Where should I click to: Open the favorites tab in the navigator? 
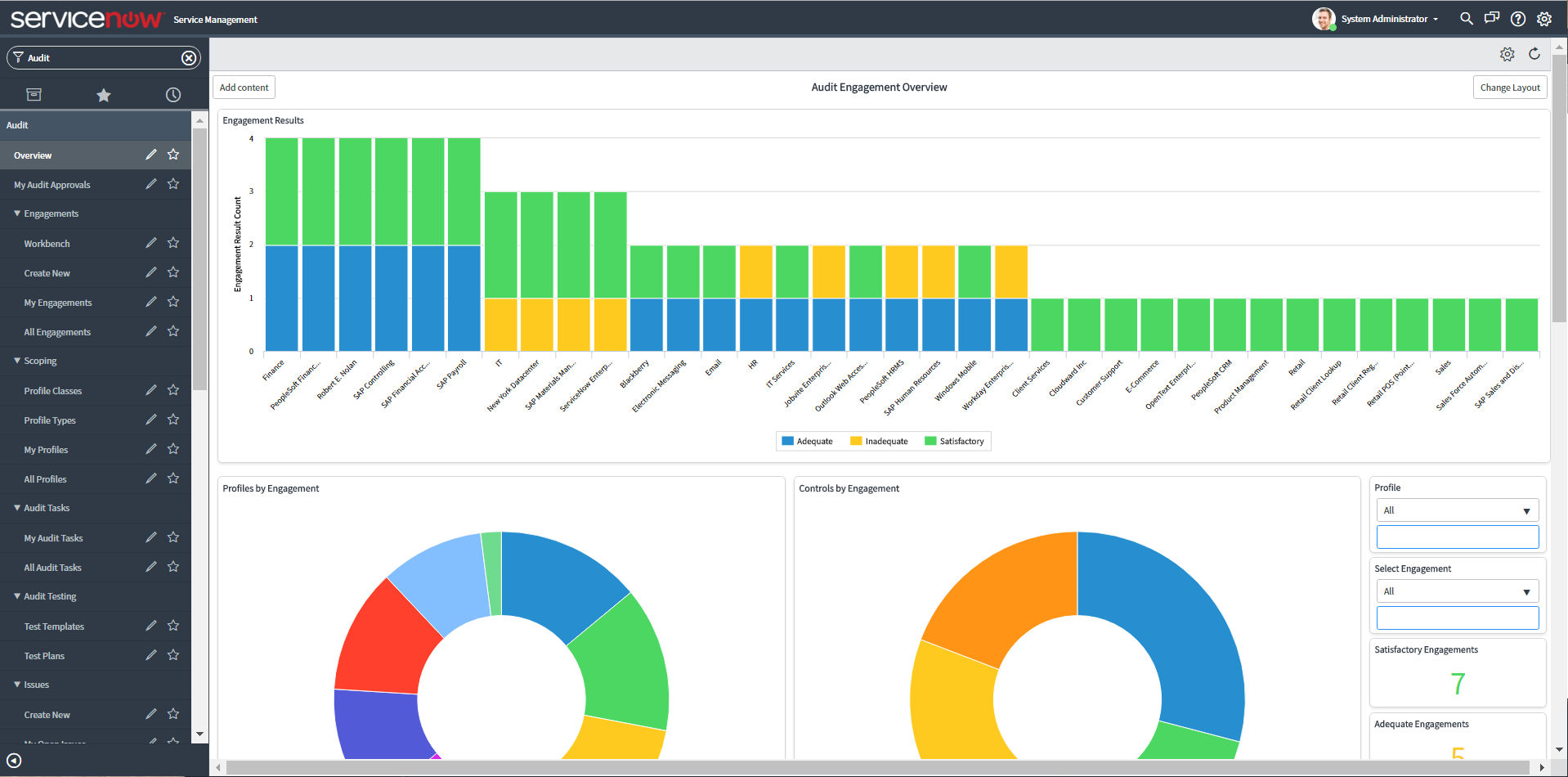[104, 94]
